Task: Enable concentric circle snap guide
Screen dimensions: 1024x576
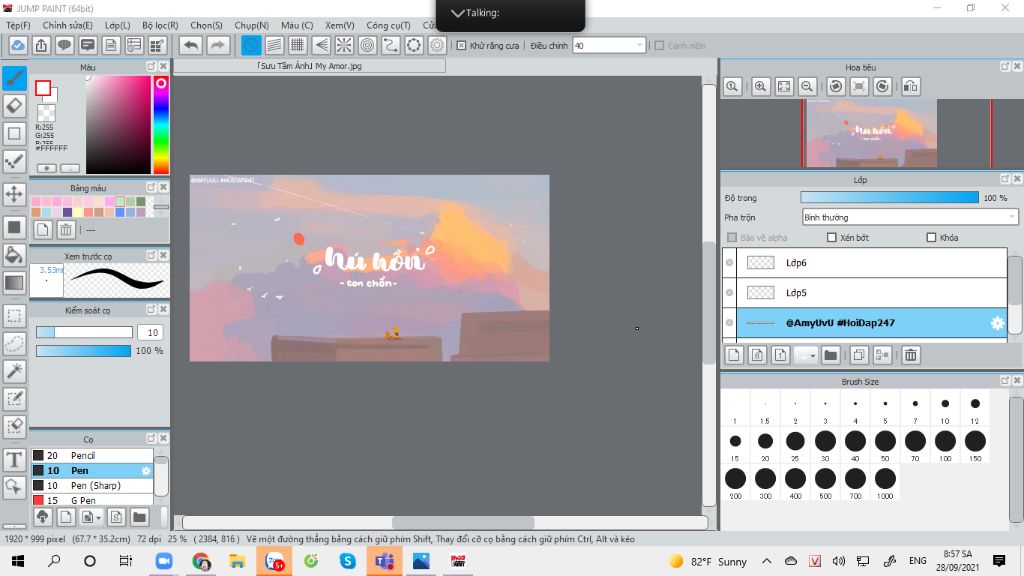Action: coord(368,45)
